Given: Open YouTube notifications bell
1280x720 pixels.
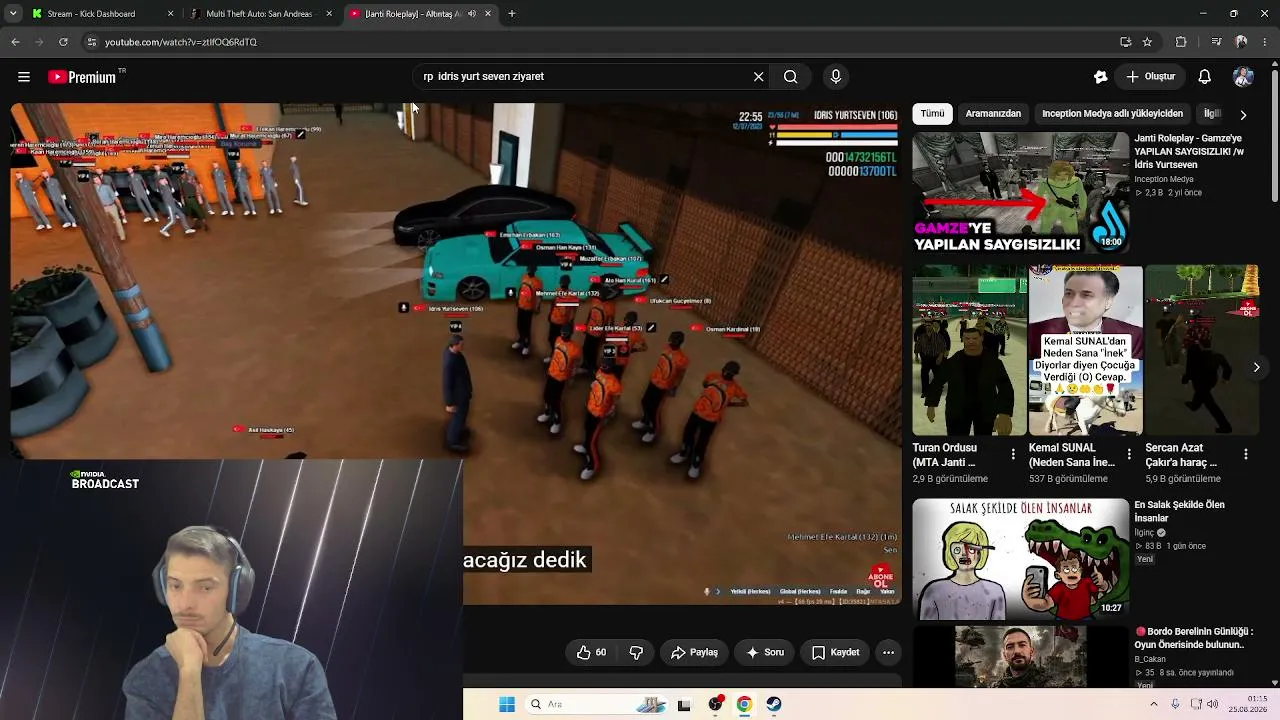Looking at the screenshot, I should pyautogui.click(x=1205, y=77).
